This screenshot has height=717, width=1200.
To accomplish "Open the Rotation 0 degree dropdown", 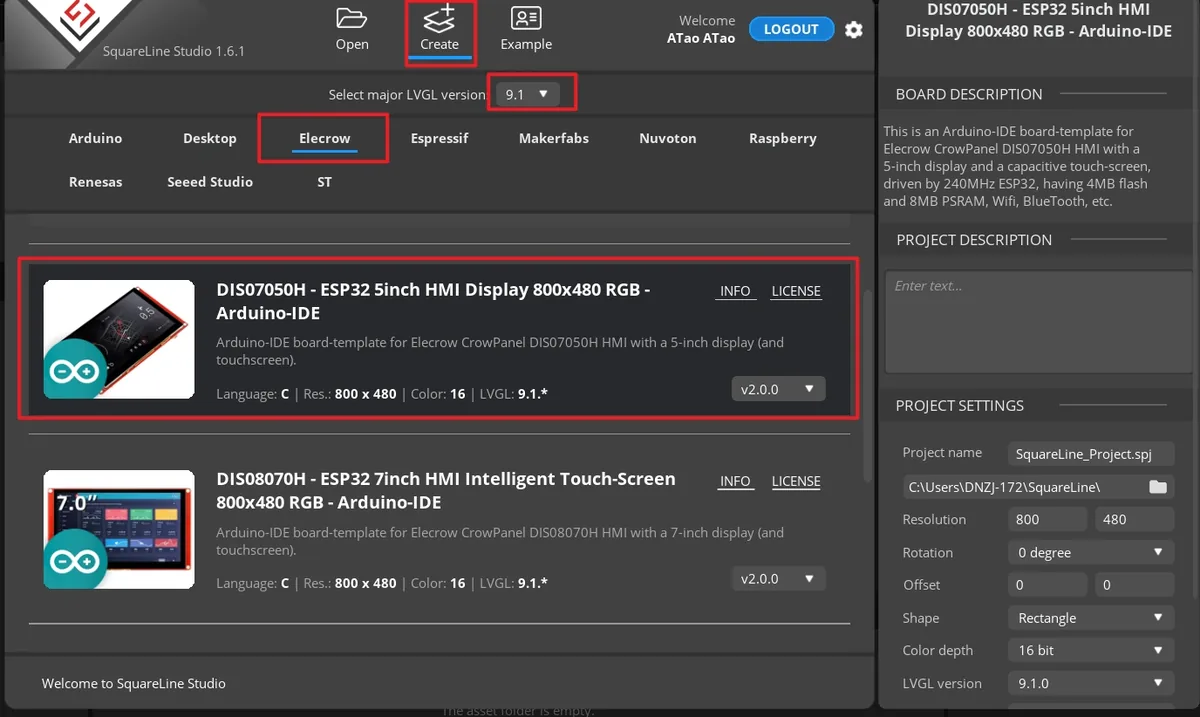I will [1091, 552].
